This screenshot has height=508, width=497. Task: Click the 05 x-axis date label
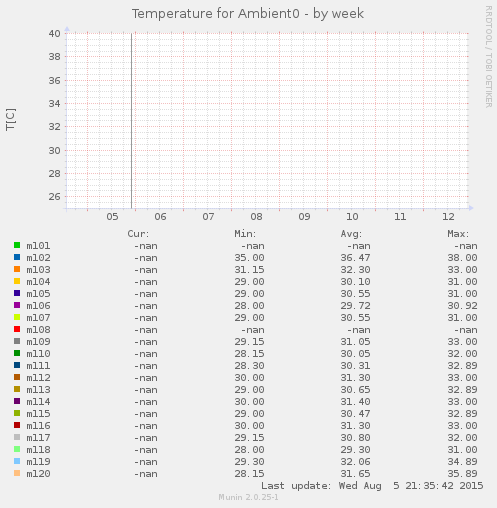pos(112,217)
